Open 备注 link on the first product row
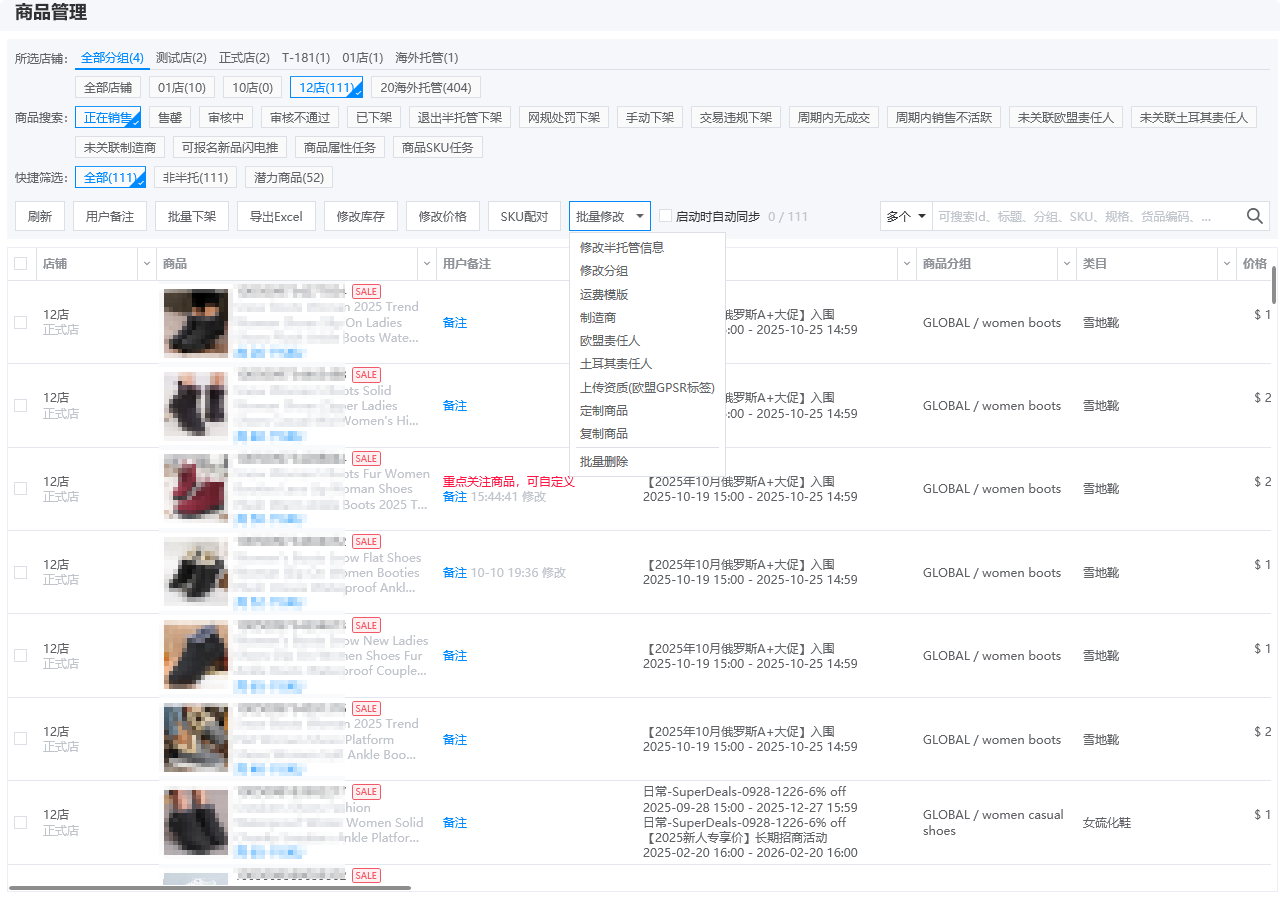Image resolution: width=1280 pixels, height=900 pixels. tap(454, 322)
